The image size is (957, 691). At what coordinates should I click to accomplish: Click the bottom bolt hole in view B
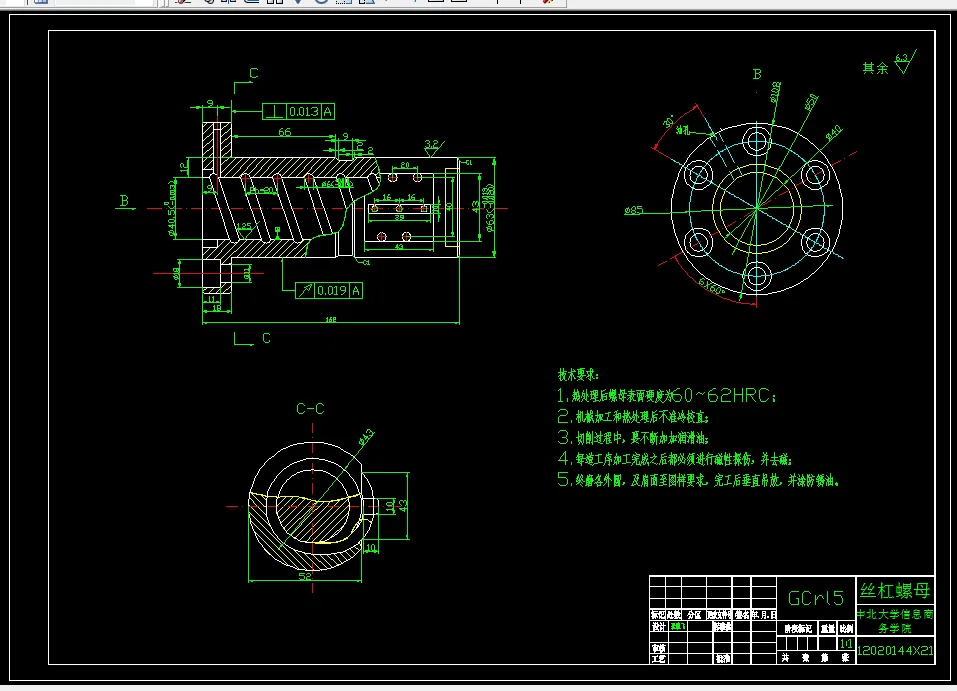tap(757, 276)
